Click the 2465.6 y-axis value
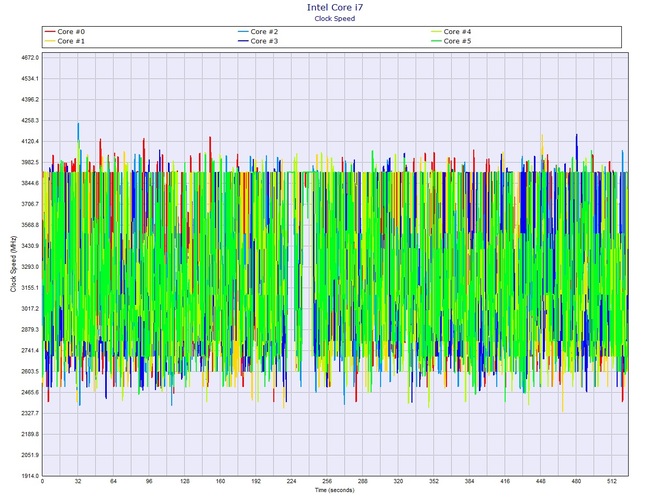 pos(30,392)
